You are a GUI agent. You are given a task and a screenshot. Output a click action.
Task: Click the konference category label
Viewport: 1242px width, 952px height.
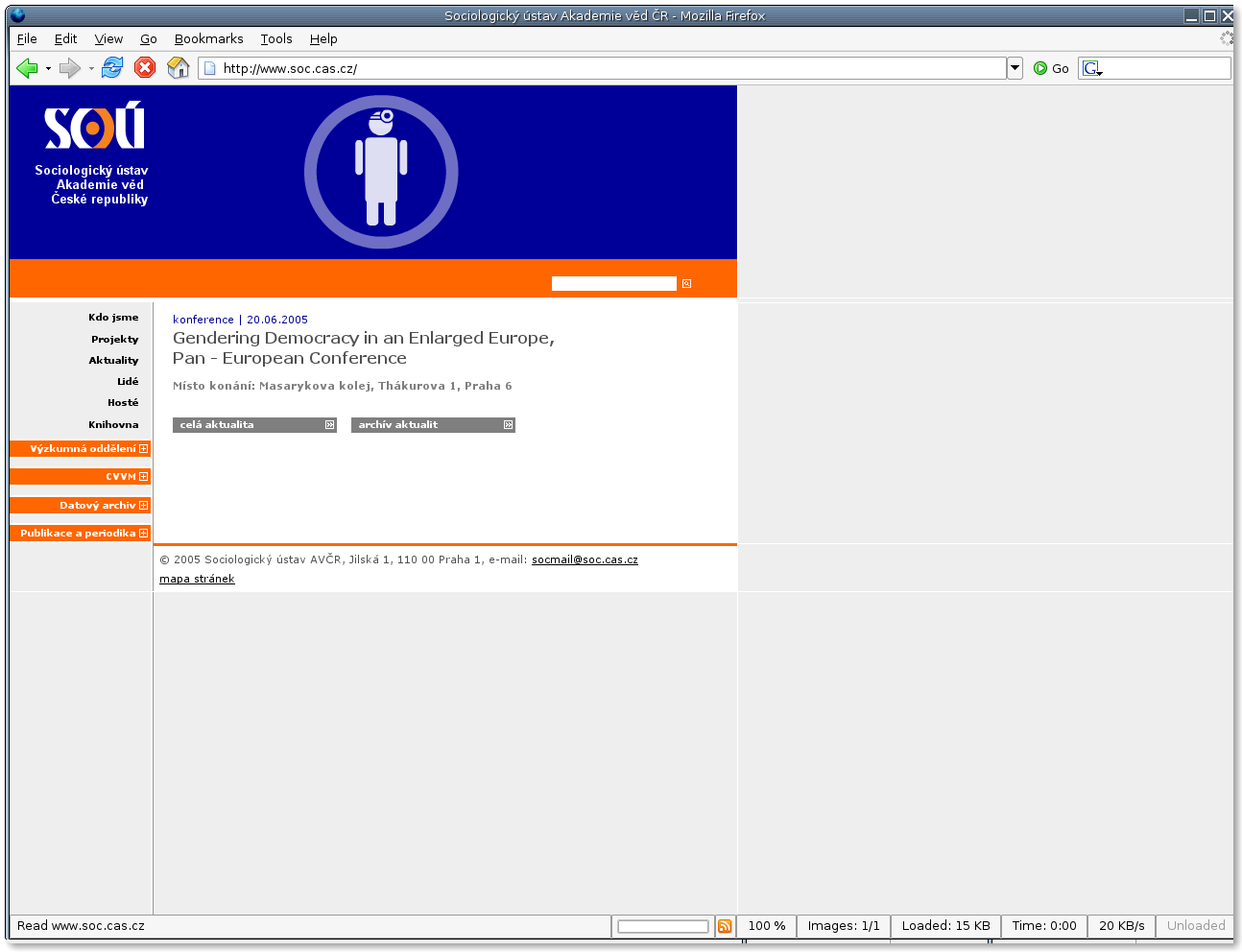point(203,320)
